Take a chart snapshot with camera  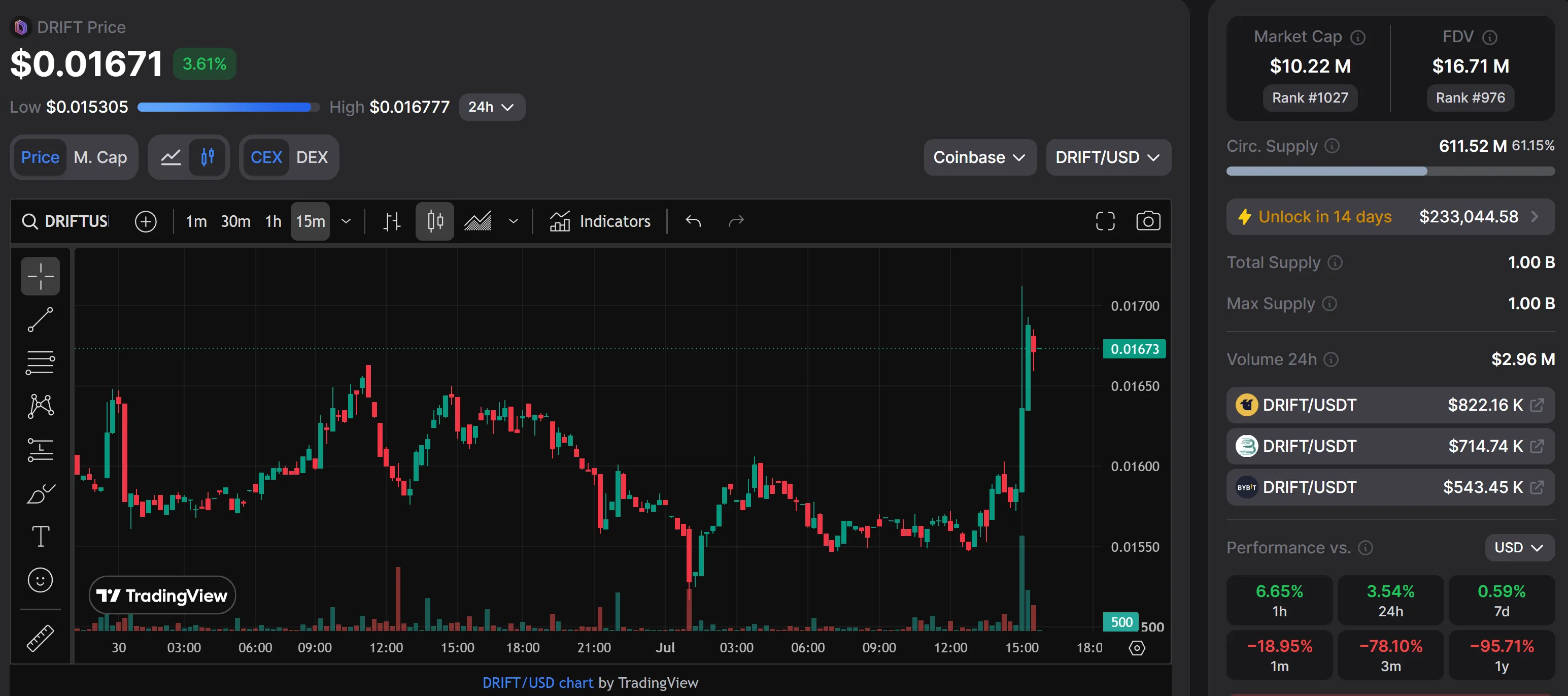click(x=1148, y=221)
